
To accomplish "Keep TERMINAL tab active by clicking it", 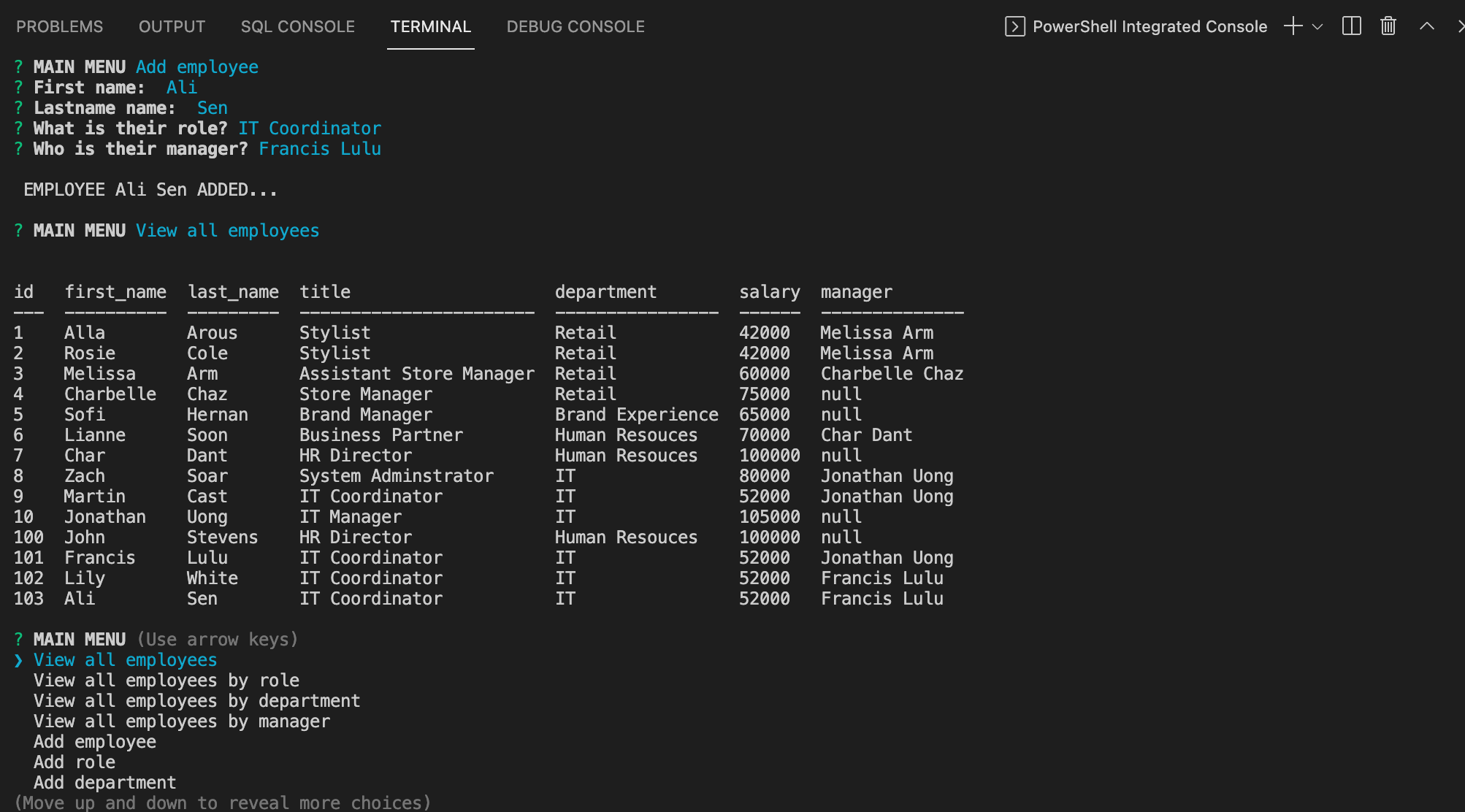I will pyautogui.click(x=430, y=26).
